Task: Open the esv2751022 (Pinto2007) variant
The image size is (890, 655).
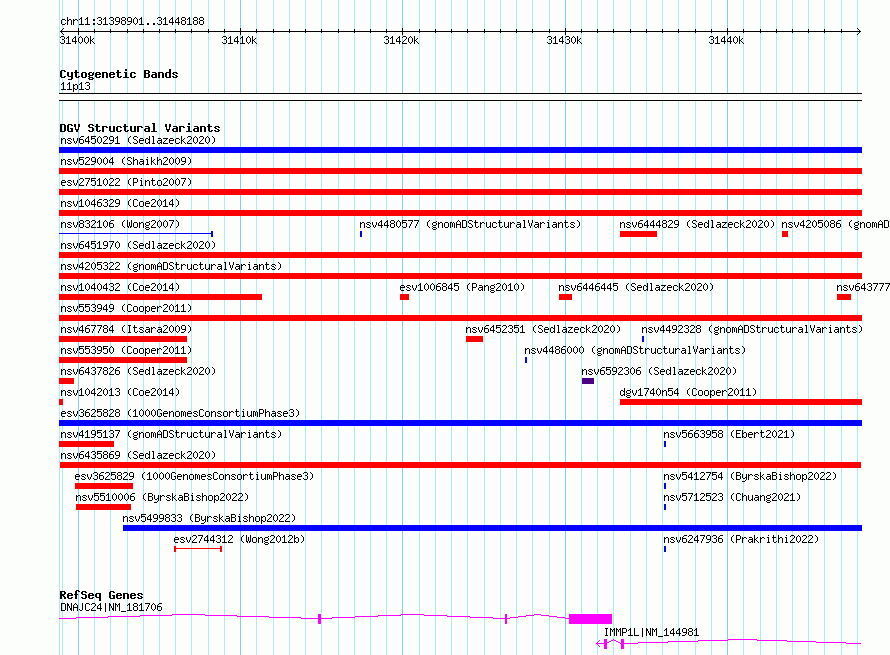Action: [126, 182]
